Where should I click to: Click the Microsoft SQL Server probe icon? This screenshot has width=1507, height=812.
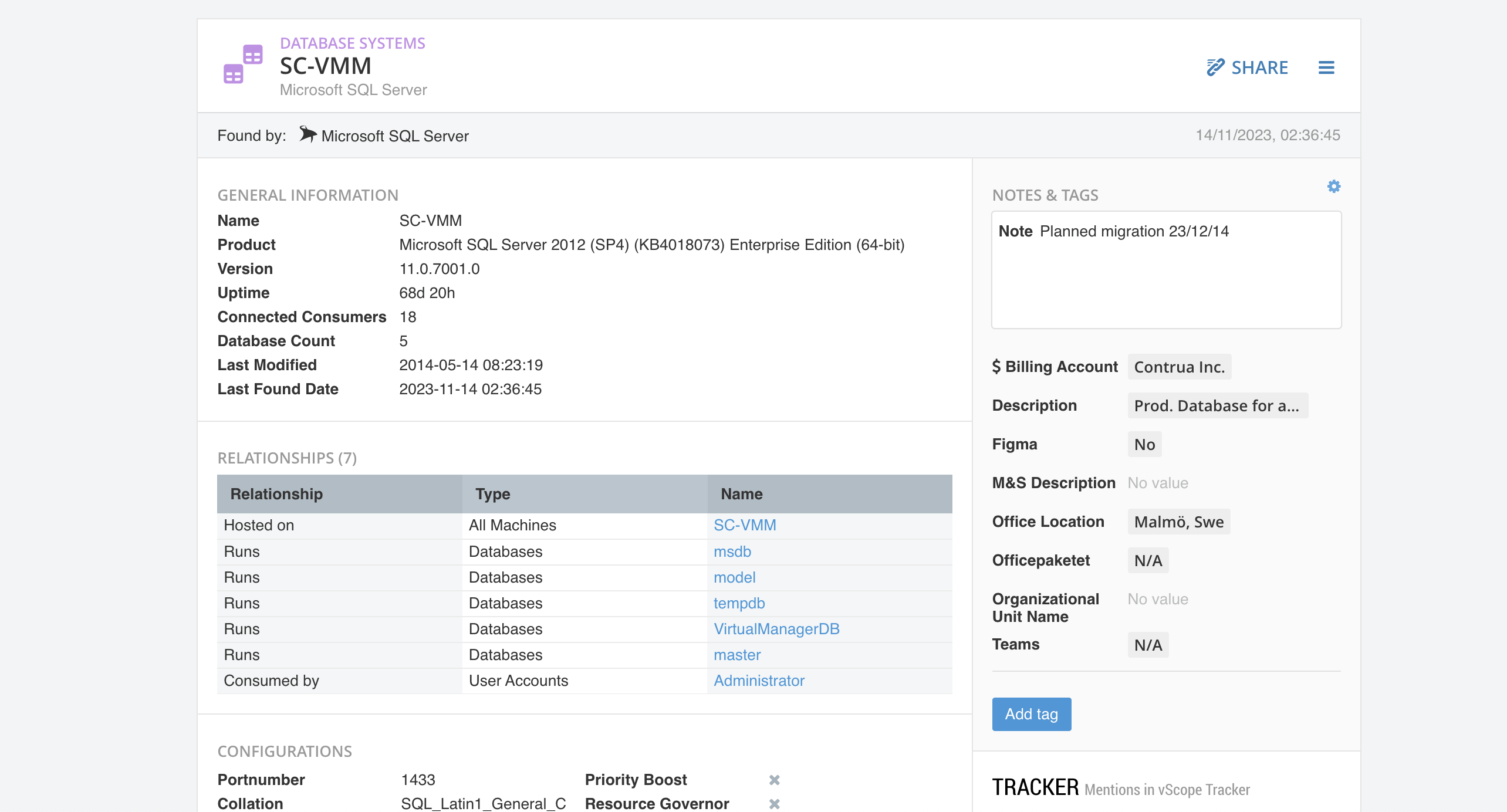[308, 134]
